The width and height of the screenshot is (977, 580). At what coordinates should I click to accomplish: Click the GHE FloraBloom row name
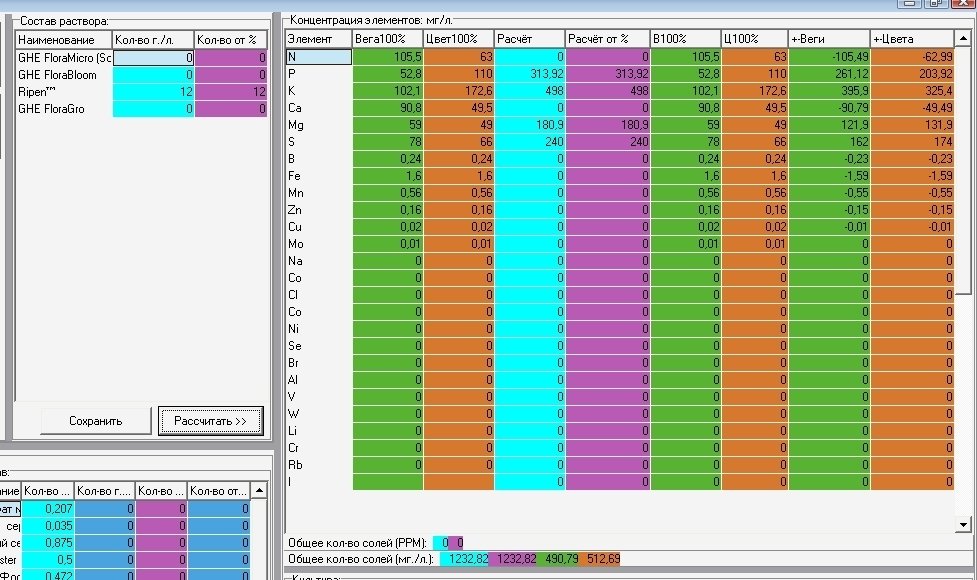[x=57, y=75]
